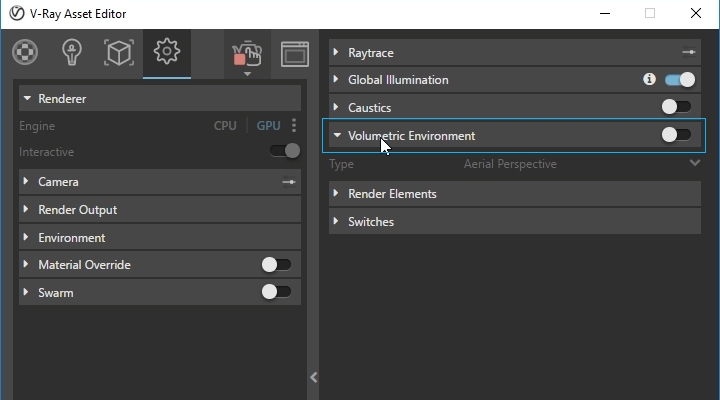Open the frame buffer window icon
The image size is (720, 400).
293,53
